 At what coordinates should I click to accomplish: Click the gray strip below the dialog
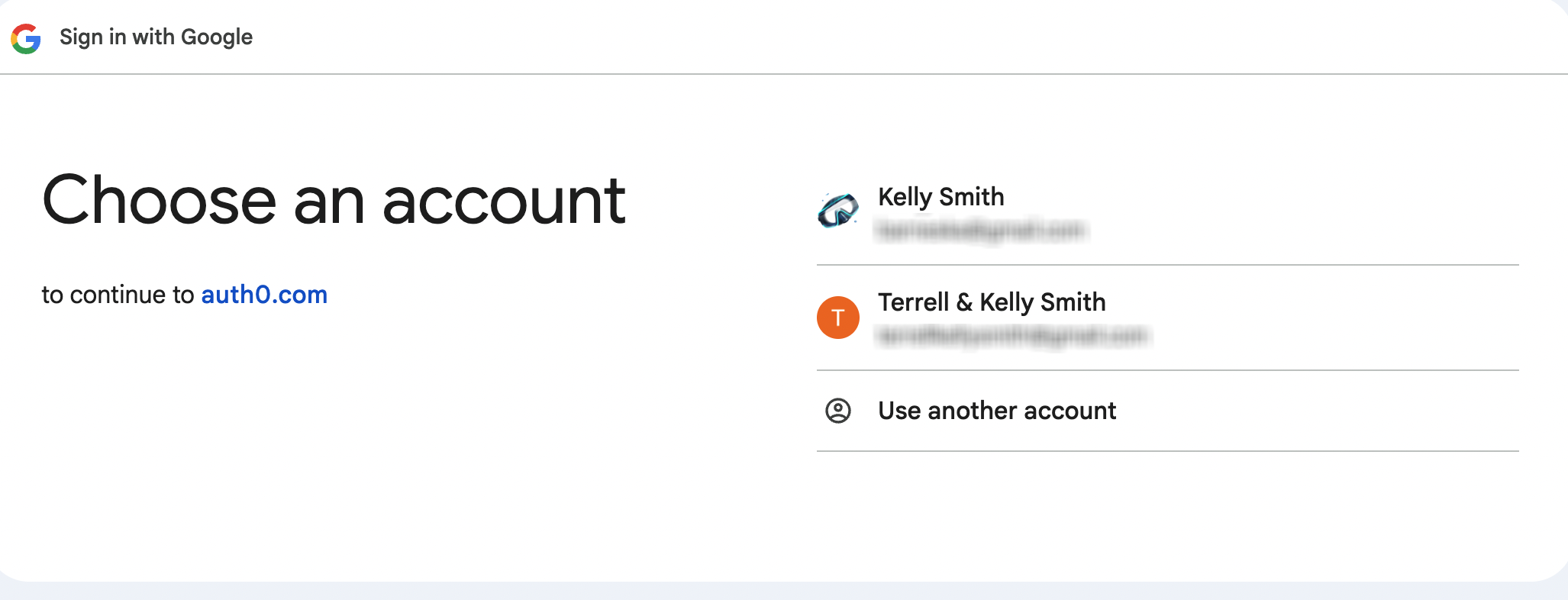point(783,592)
